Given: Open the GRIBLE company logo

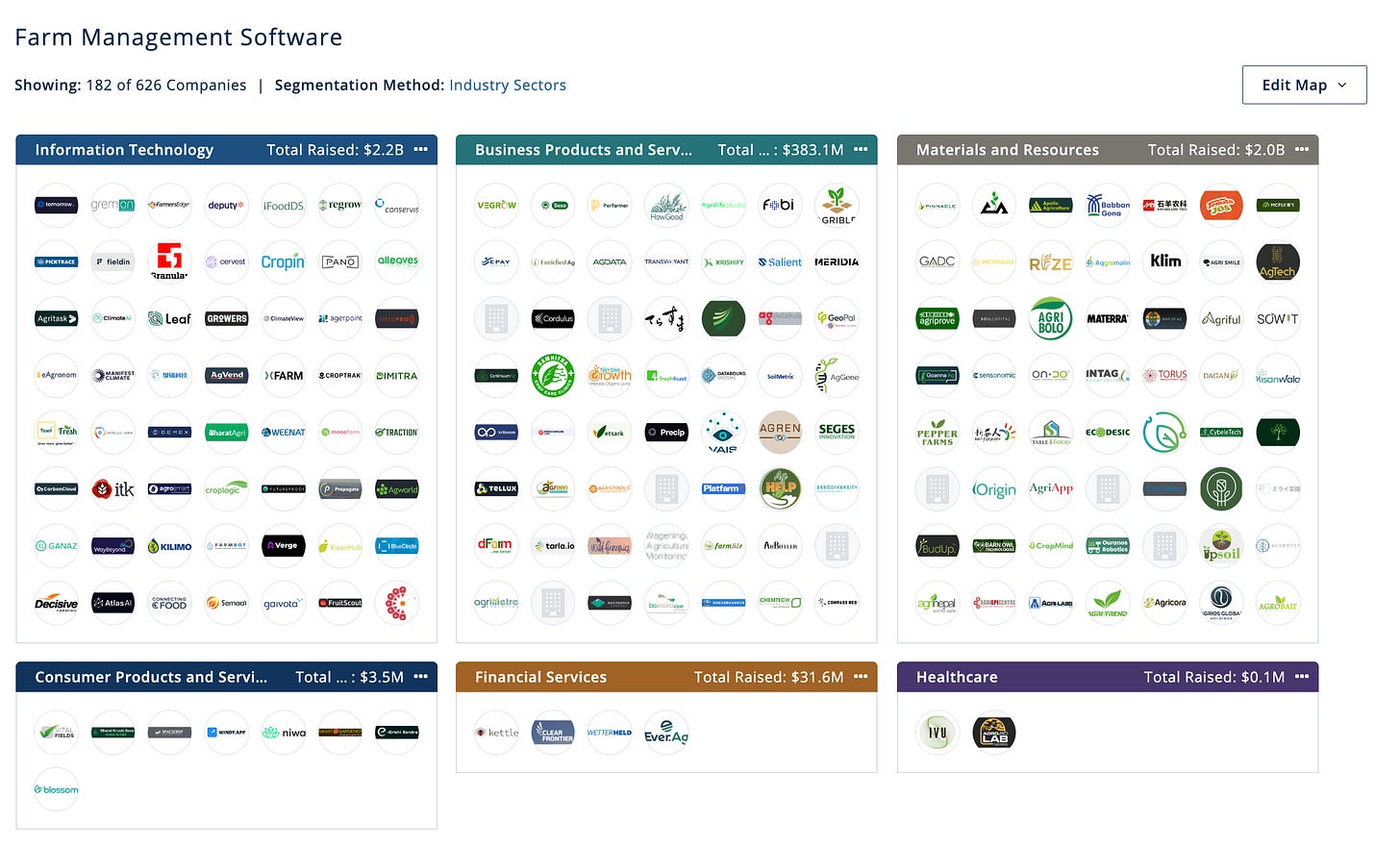Looking at the screenshot, I should (837, 205).
